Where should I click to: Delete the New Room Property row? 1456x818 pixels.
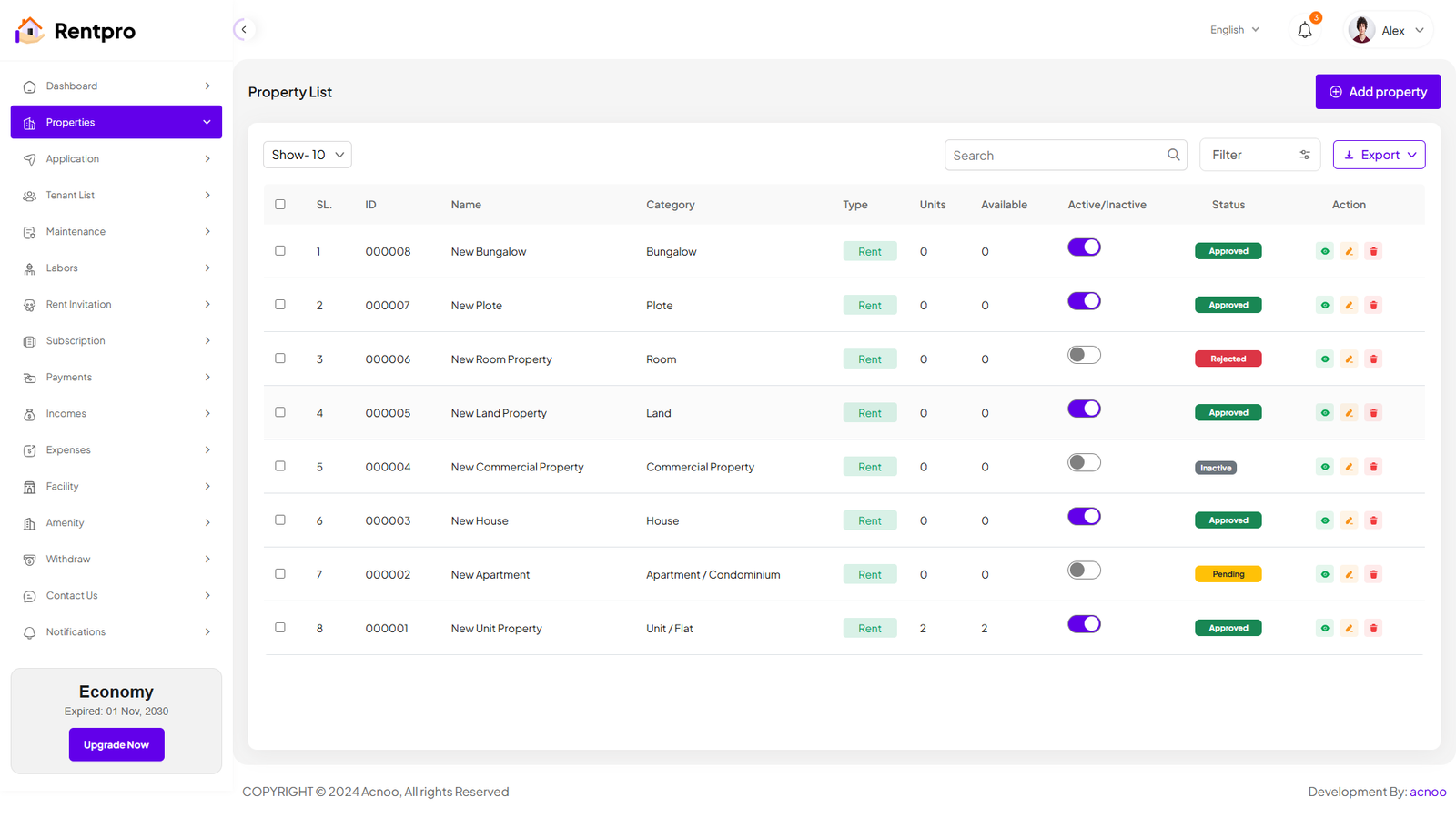click(1373, 359)
